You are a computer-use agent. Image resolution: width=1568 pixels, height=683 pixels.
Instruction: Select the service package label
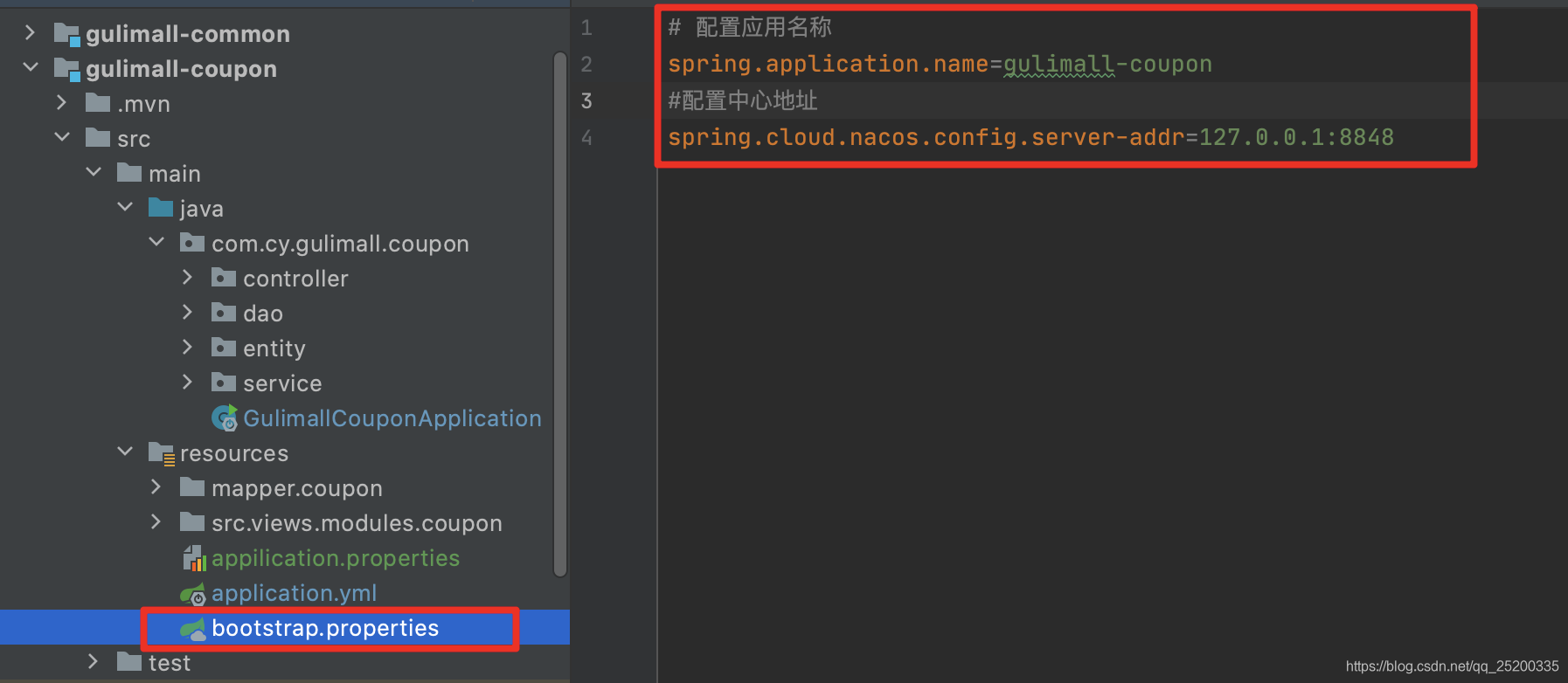click(282, 383)
